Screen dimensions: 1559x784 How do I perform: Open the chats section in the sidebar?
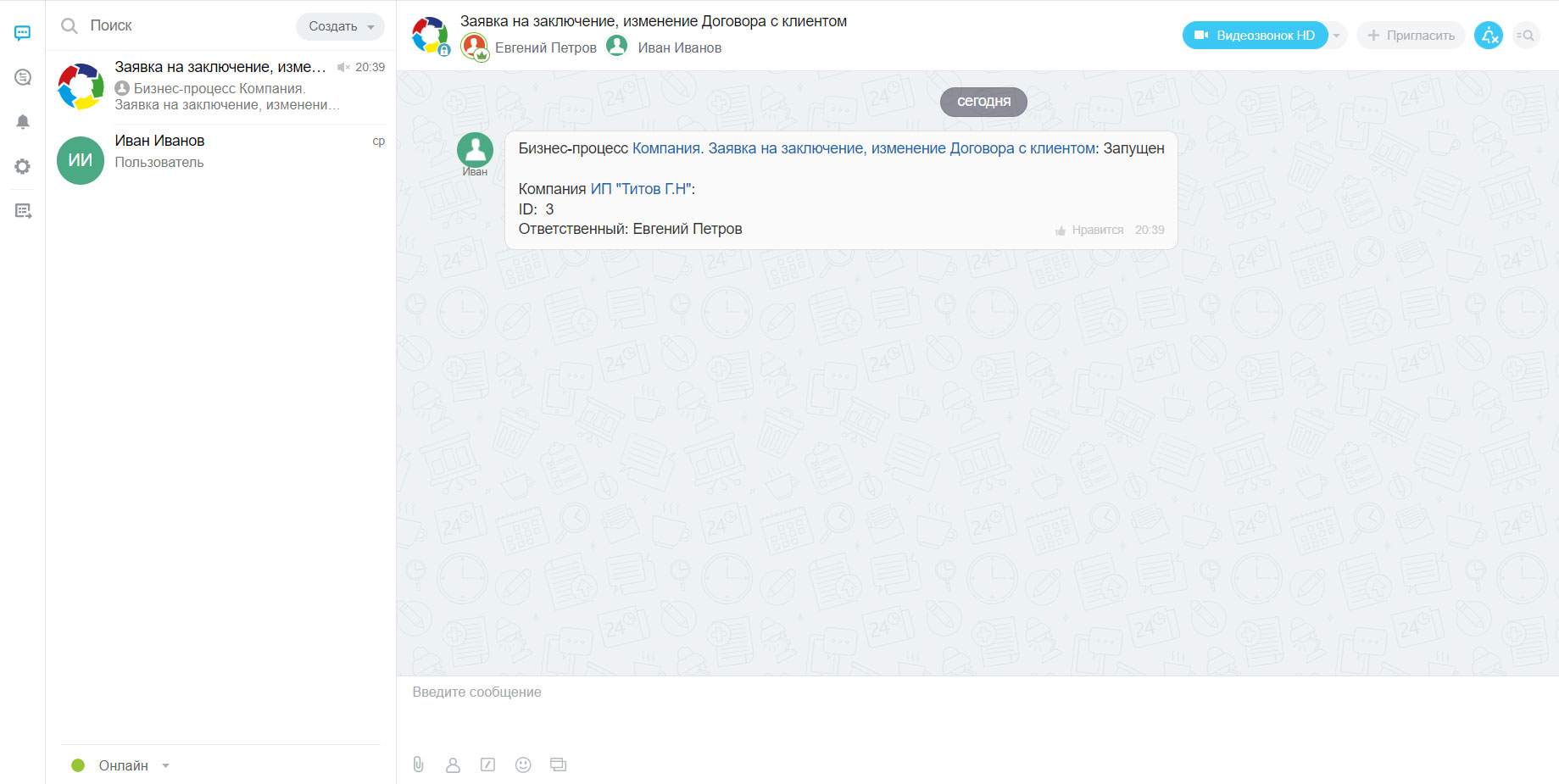[x=23, y=33]
